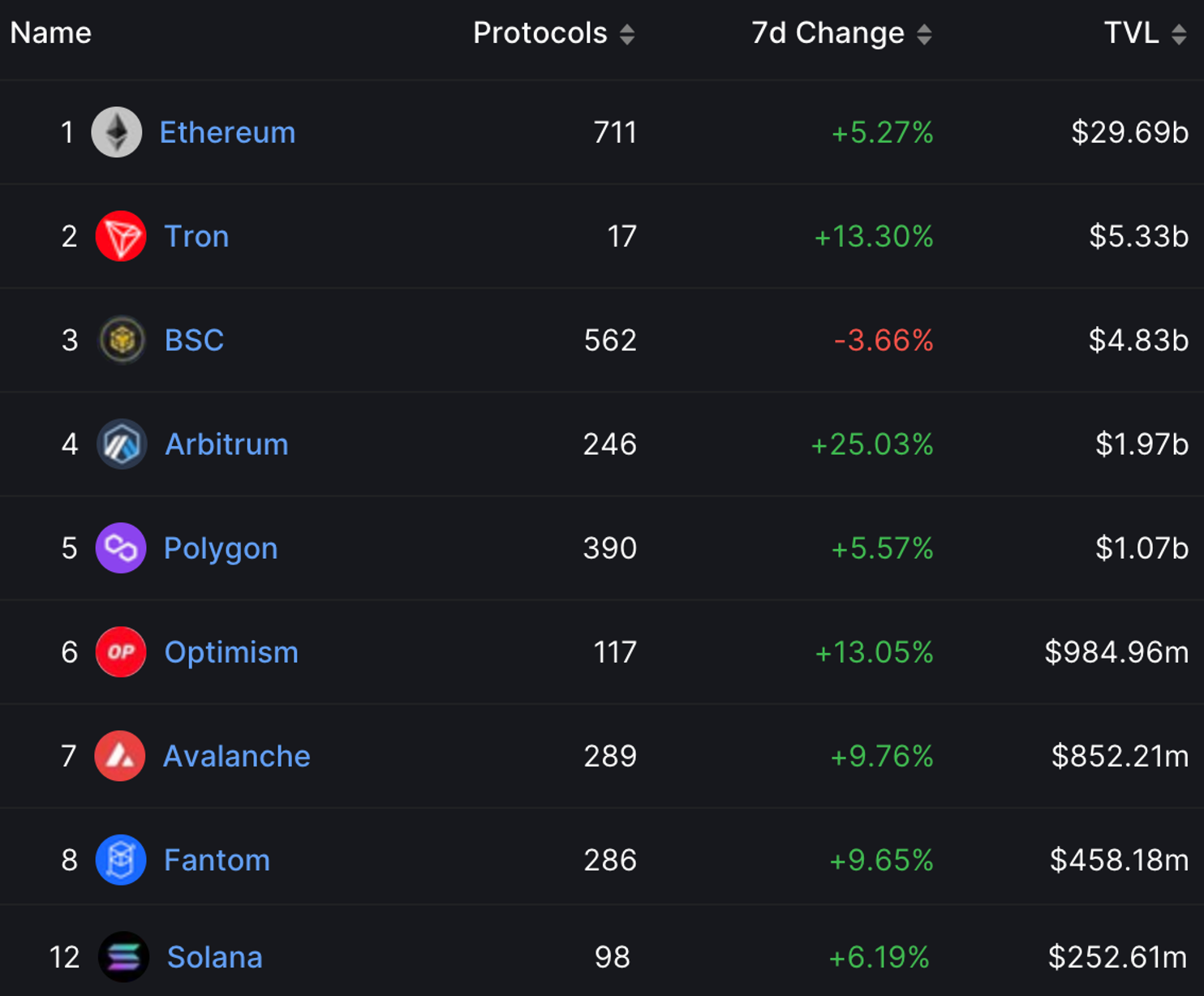Click the Arbitrum logo icon
Image resolution: width=1204 pixels, height=996 pixels.
pyautogui.click(x=122, y=444)
